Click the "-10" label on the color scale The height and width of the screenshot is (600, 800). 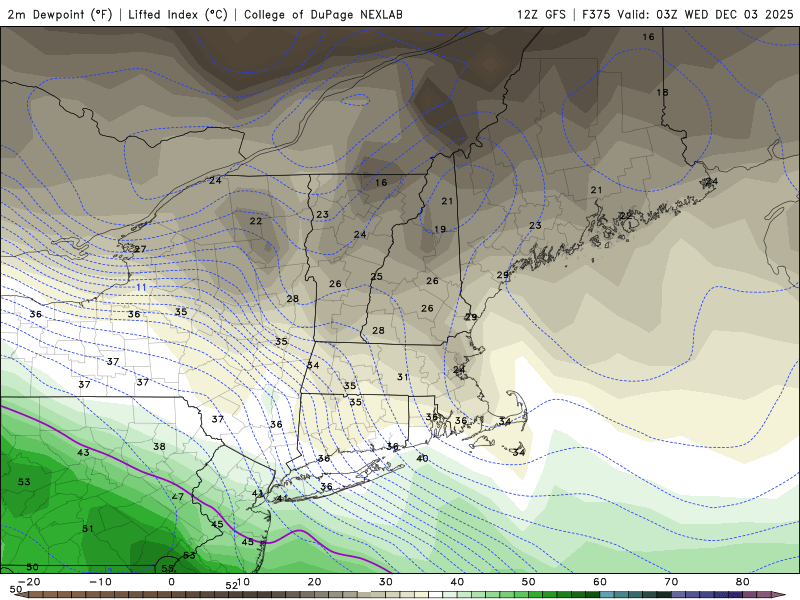(x=100, y=582)
